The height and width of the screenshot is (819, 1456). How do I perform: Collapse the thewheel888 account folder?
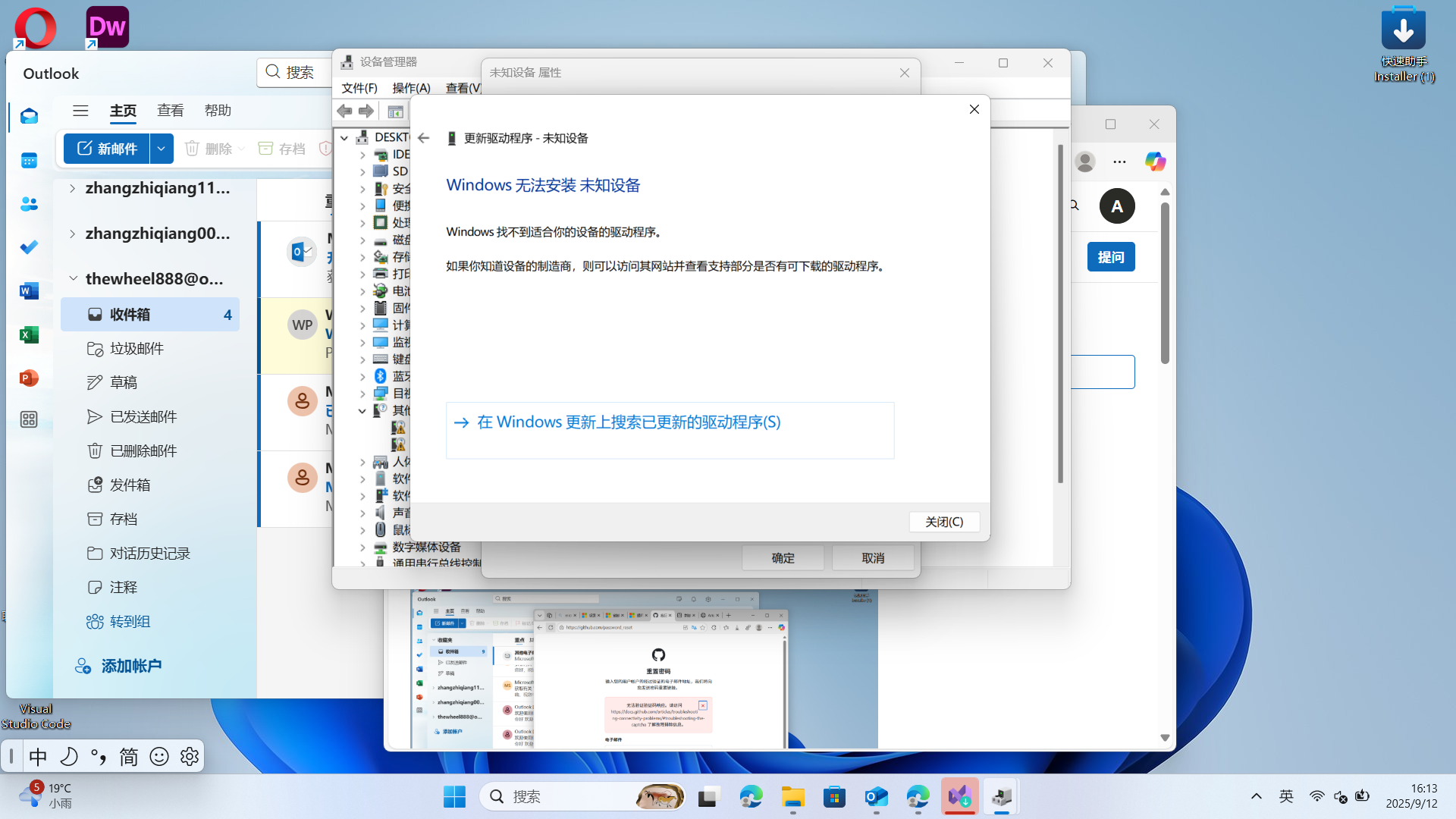[x=73, y=278]
